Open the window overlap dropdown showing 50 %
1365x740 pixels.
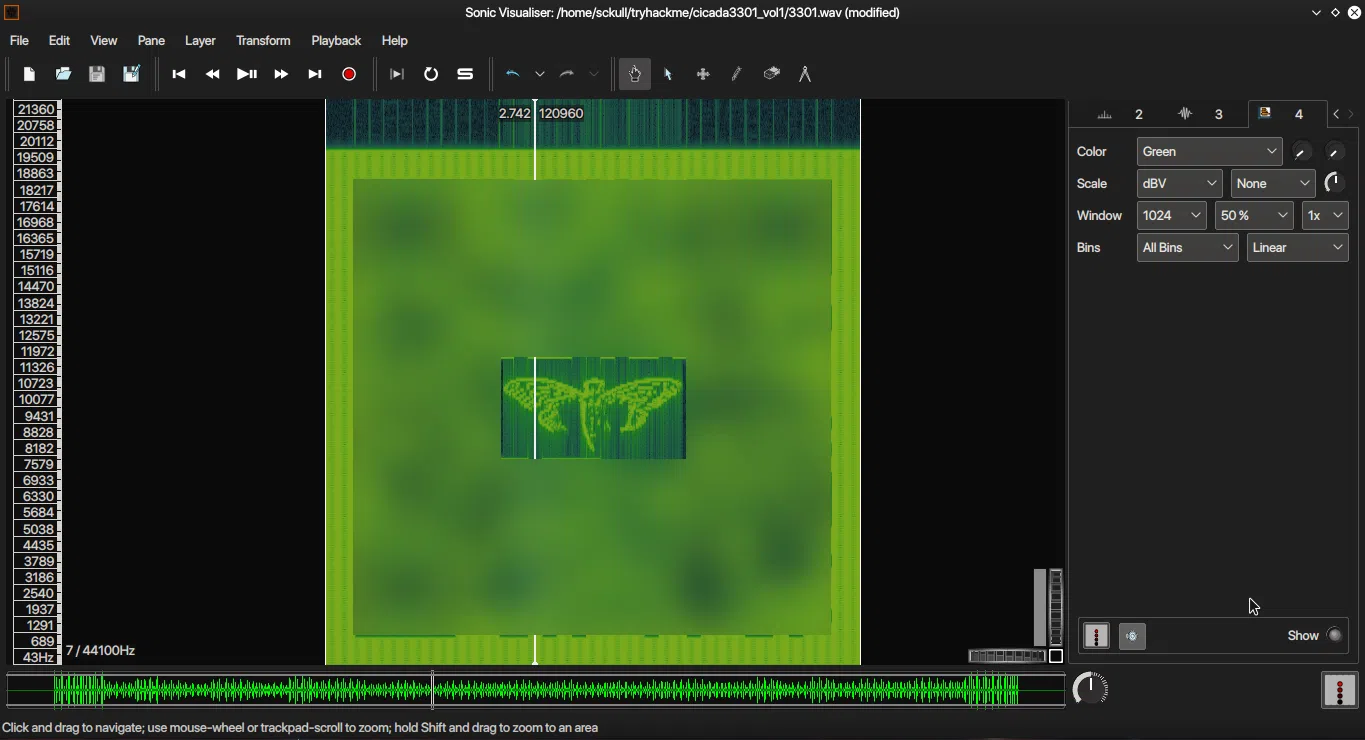pos(1254,216)
